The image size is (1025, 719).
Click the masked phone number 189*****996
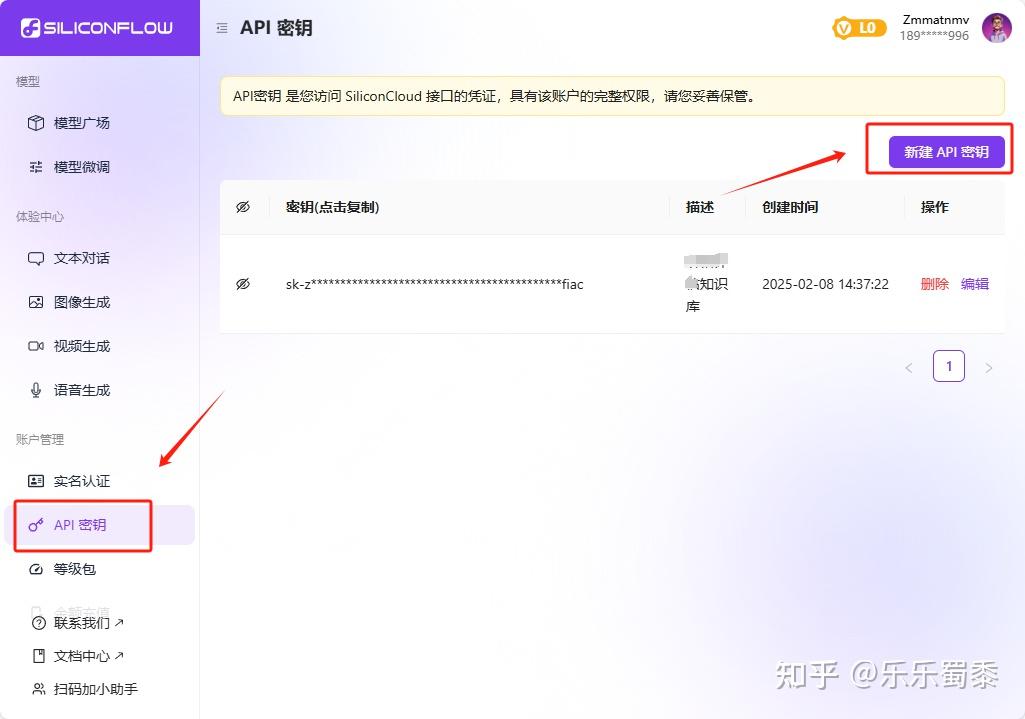pyautogui.click(x=933, y=36)
